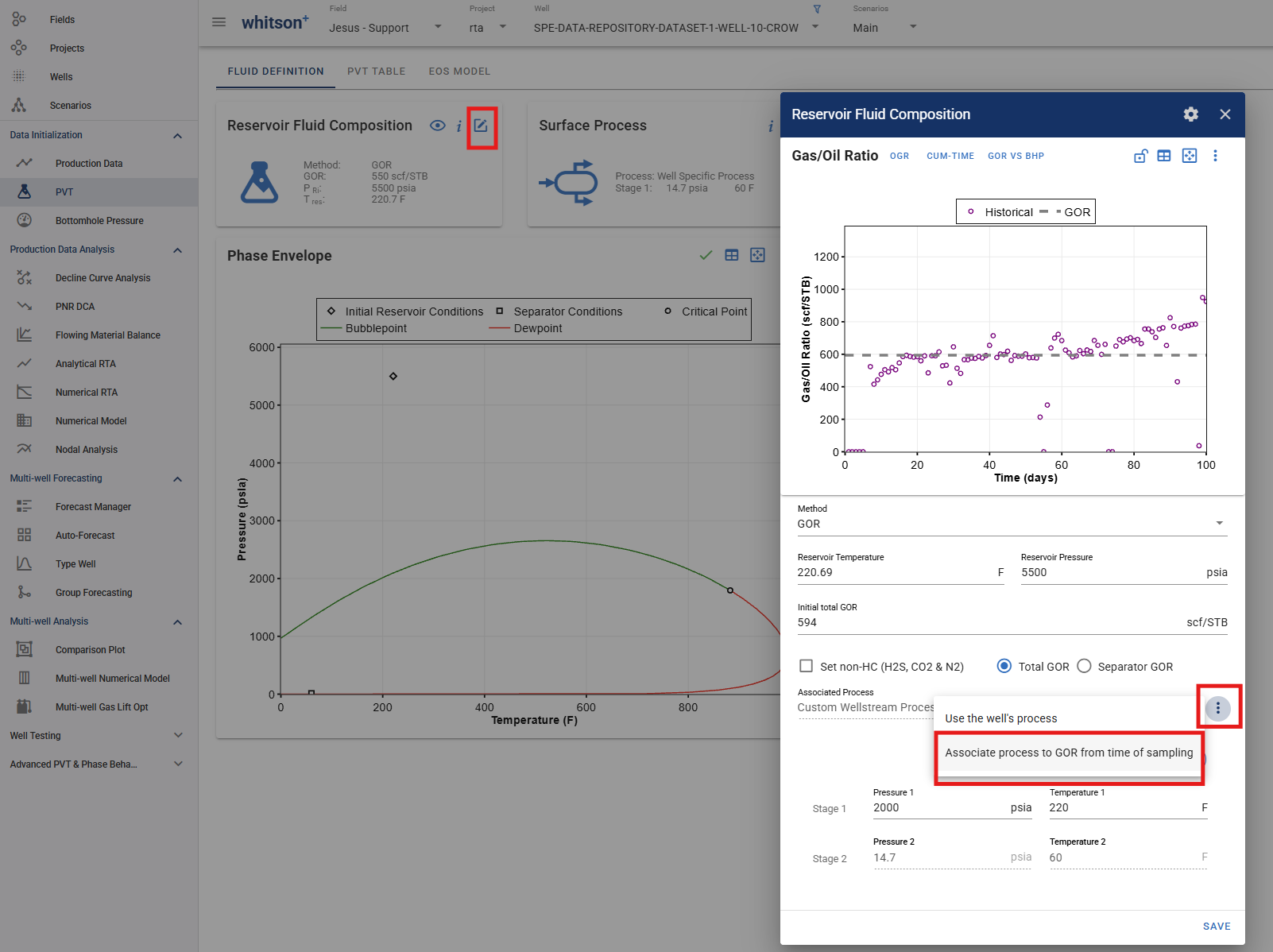Select Separator GOR radio button
The image size is (1273, 952).
1084,666
